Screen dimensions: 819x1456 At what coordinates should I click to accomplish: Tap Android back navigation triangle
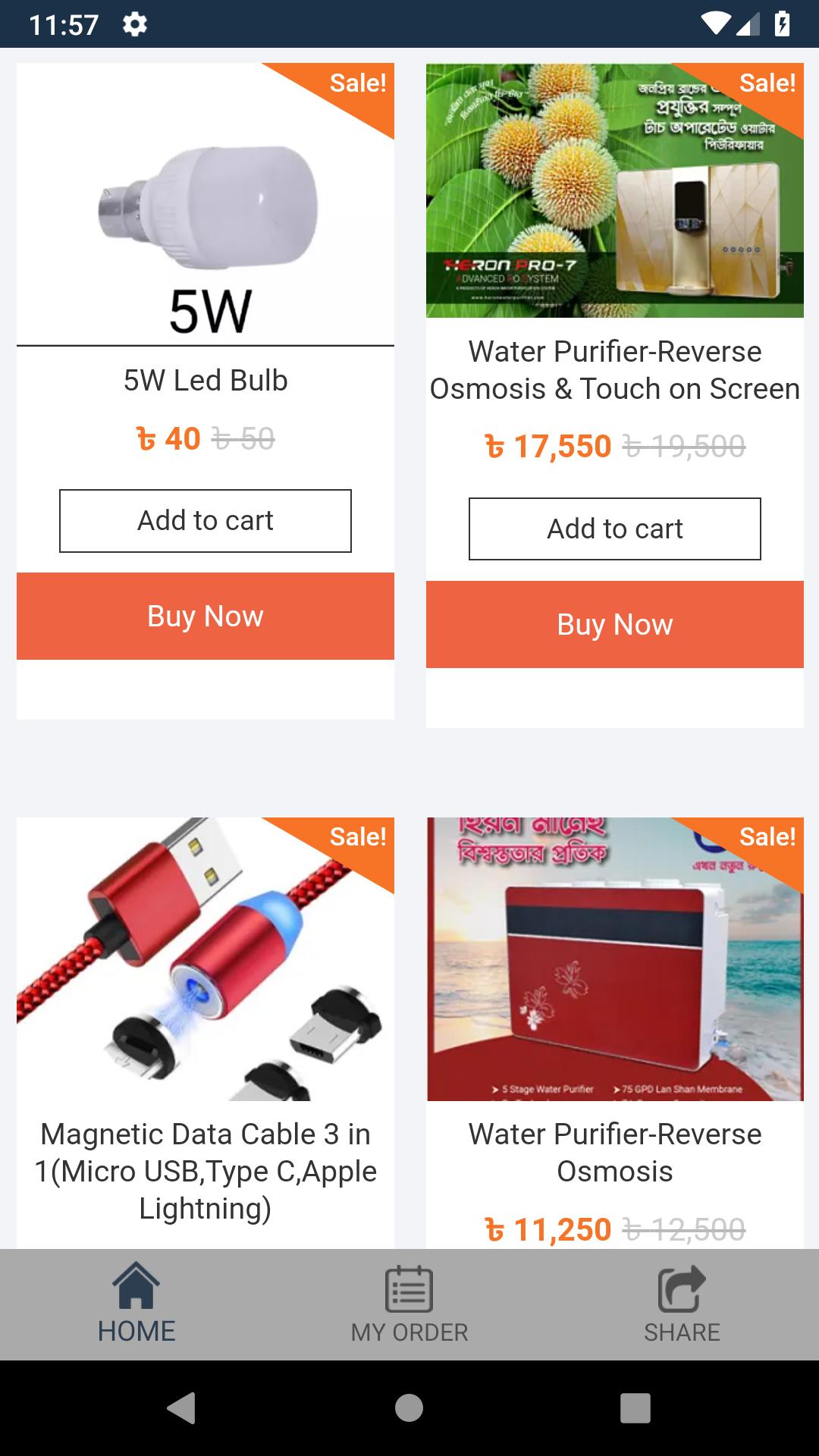[182, 1408]
